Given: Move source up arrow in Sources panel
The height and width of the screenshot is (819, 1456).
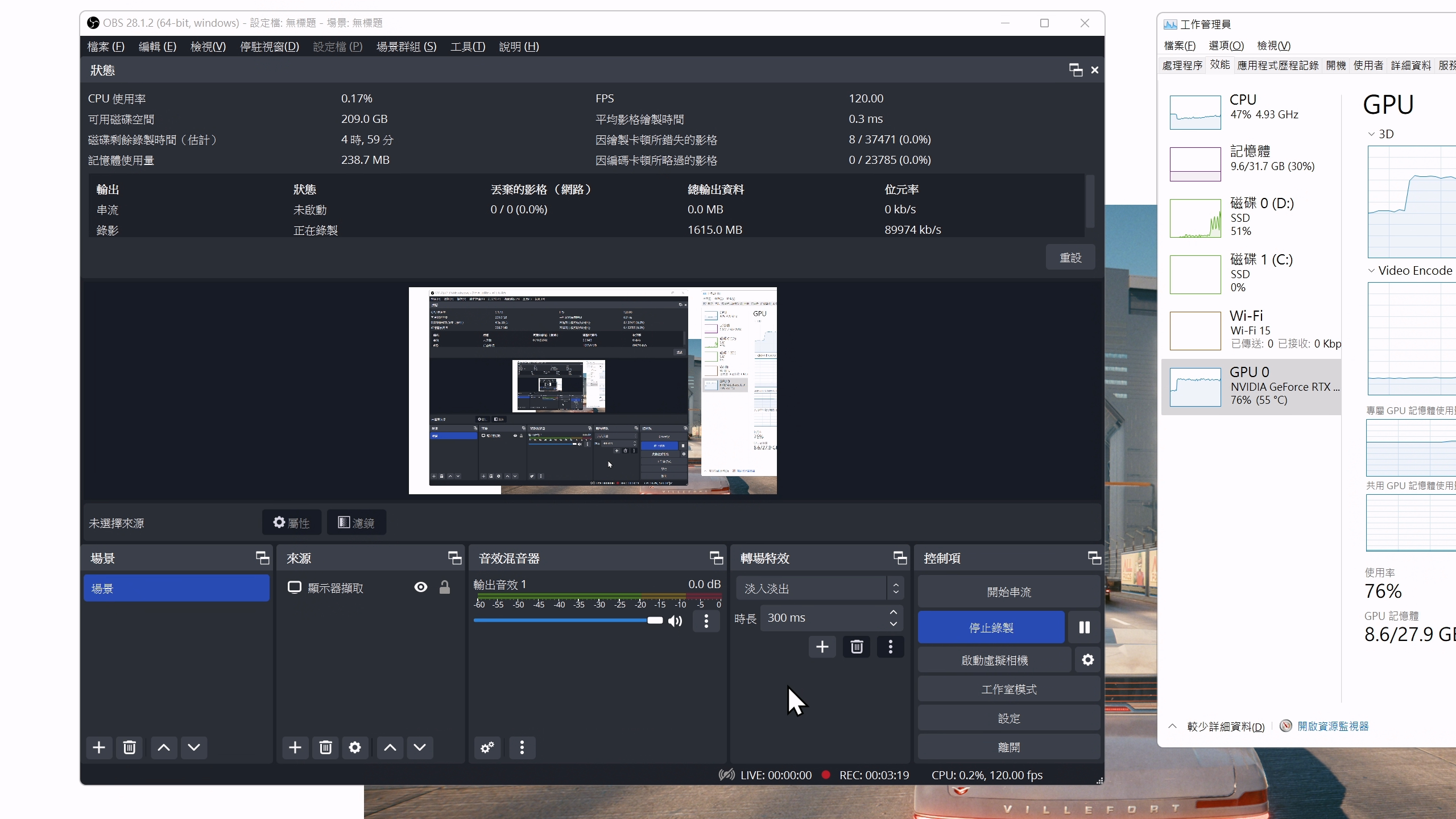Looking at the screenshot, I should click(x=390, y=747).
